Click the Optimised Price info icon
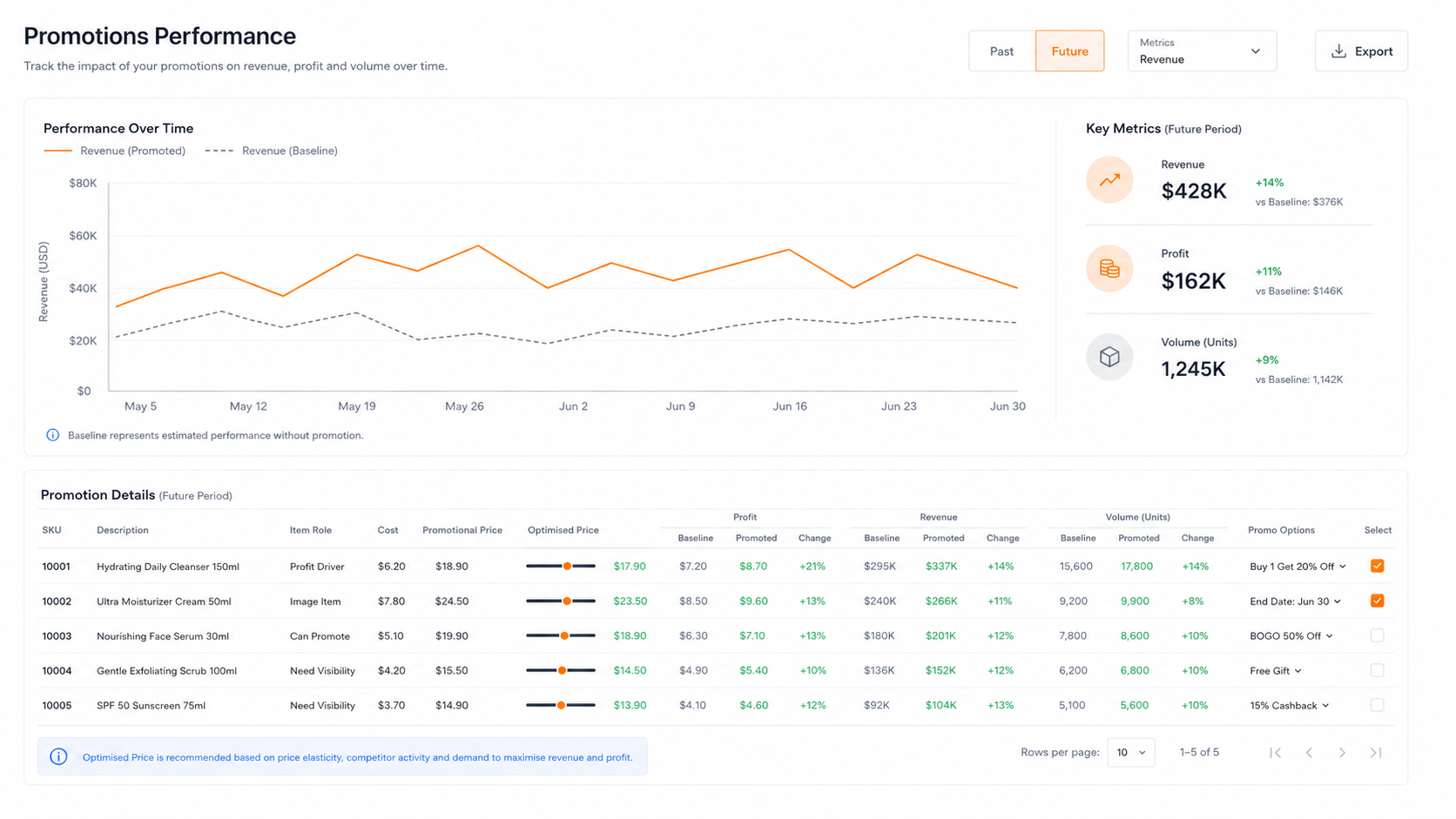 (x=58, y=757)
